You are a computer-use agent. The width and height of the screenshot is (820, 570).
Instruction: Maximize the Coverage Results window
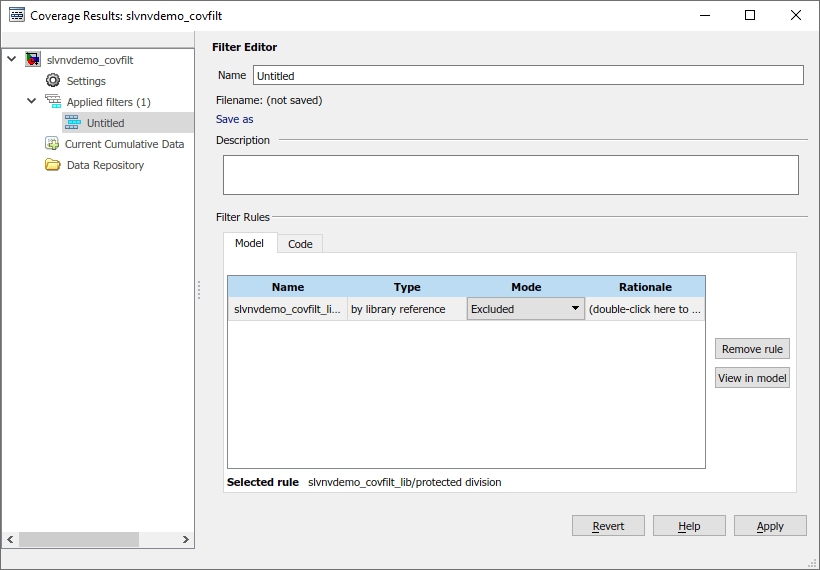[x=750, y=15]
